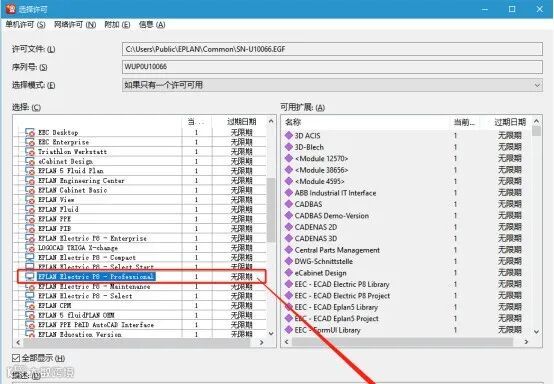This screenshot has height=384, width=554.
Task: Toggle the 全部显示 checkbox
Action: click(x=16, y=358)
